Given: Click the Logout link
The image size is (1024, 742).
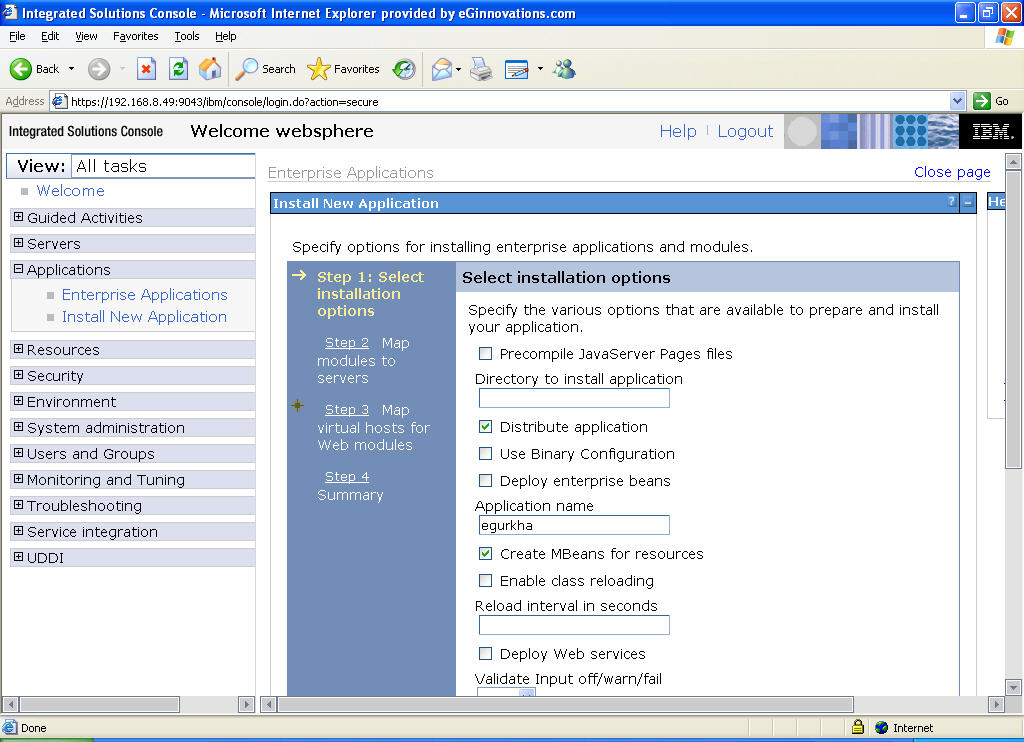Looking at the screenshot, I should pos(745,131).
